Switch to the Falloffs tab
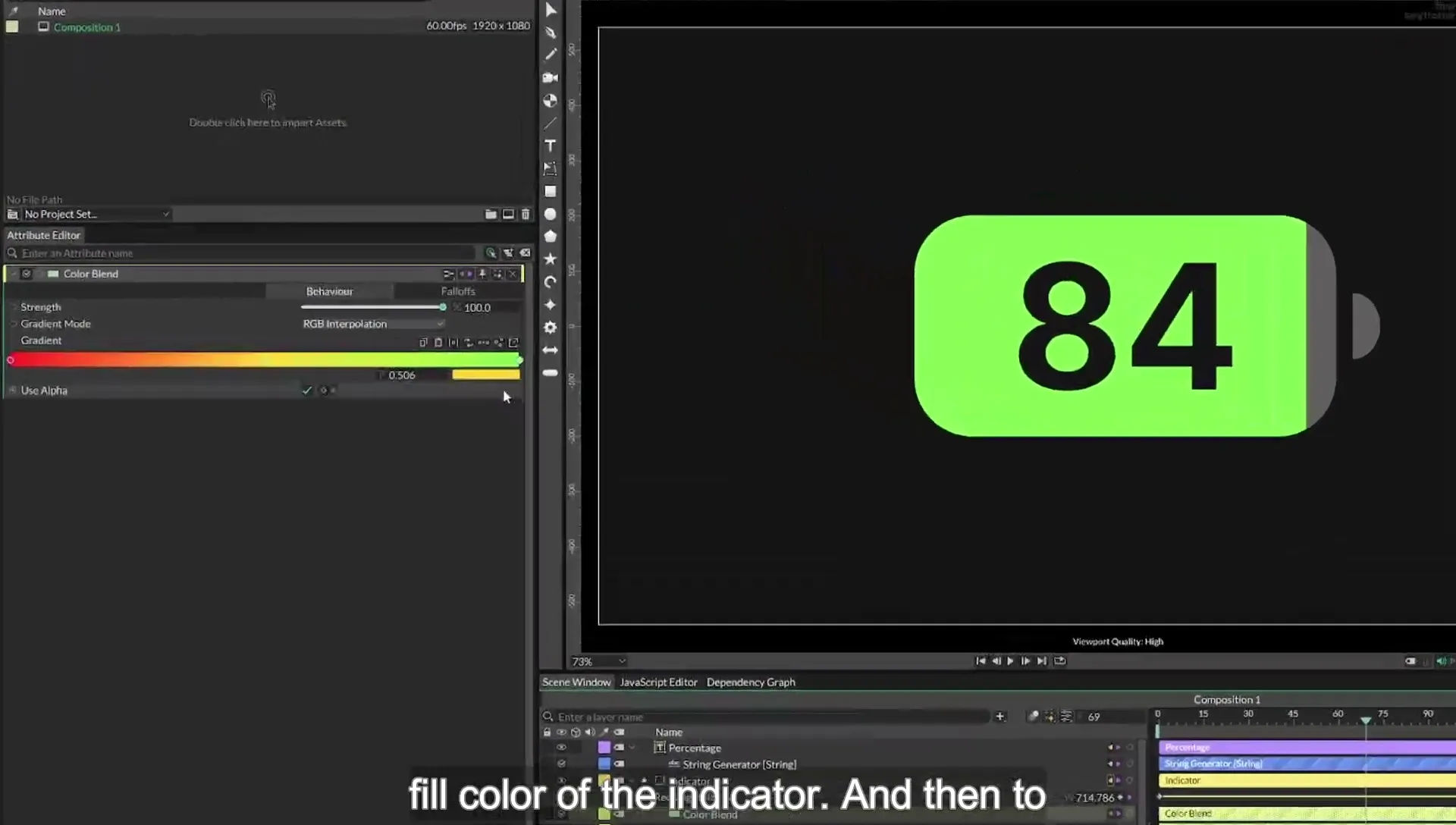Viewport: 1456px width, 825px height. 458,291
